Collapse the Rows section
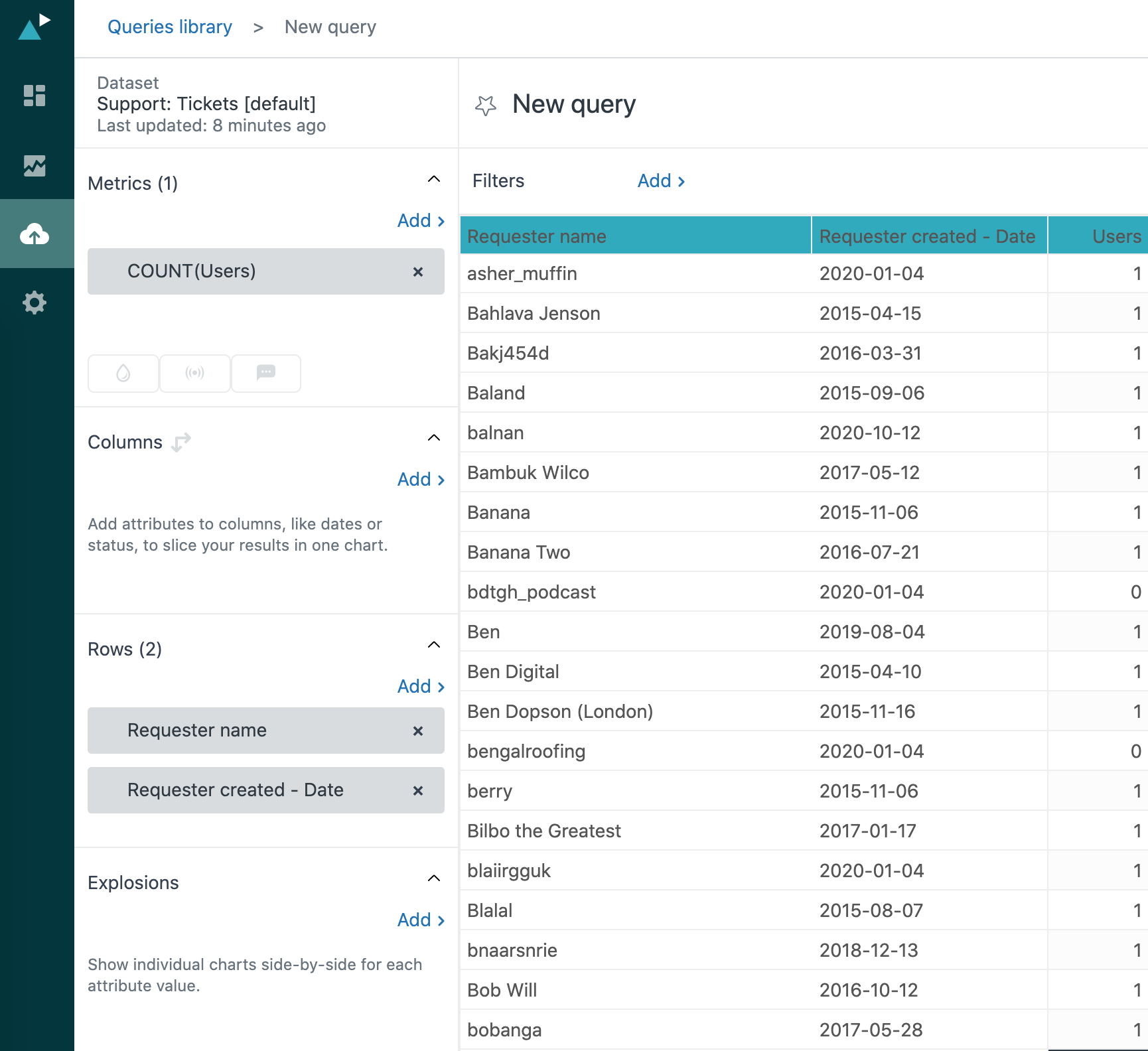1148x1051 pixels. click(x=433, y=644)
